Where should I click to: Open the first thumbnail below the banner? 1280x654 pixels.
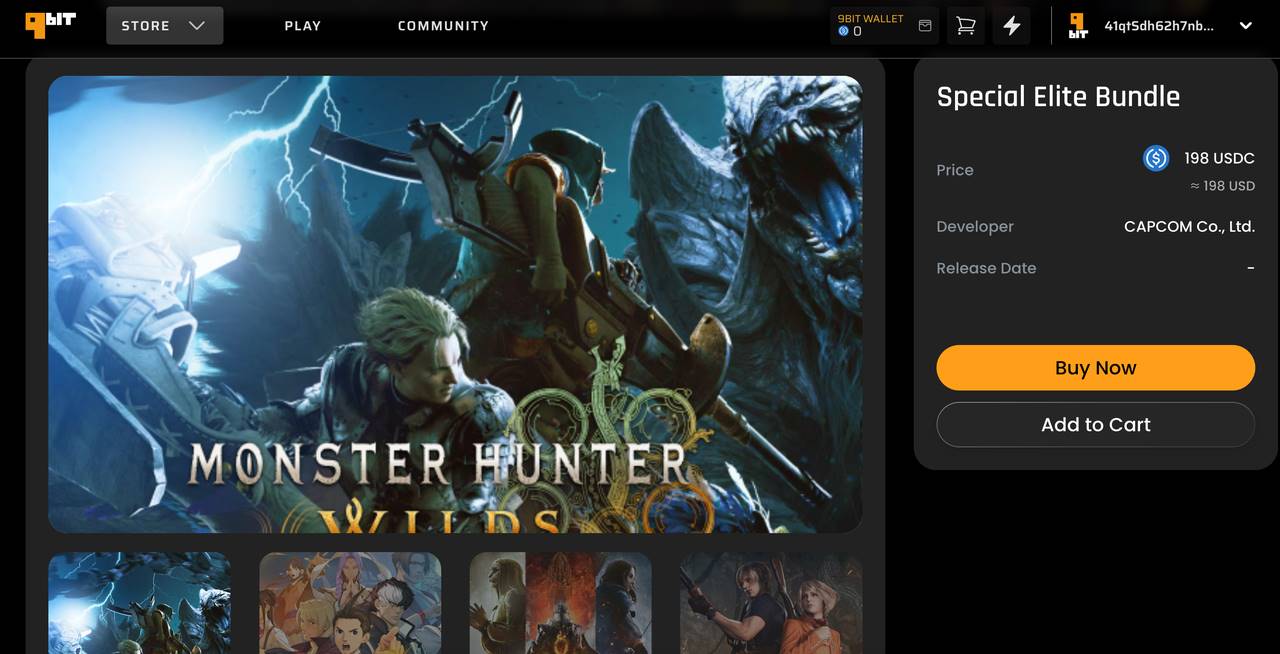pos(139,604)
